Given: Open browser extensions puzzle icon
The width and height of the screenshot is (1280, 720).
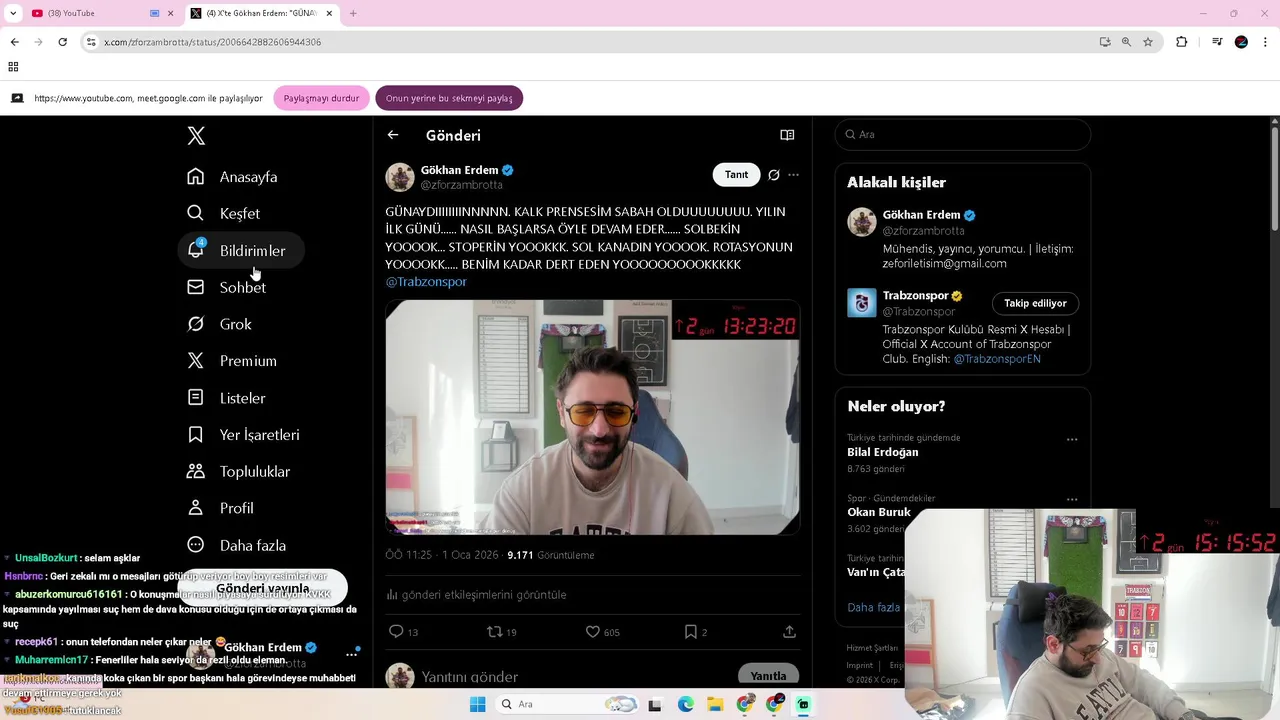Looking at the screenshot, I should pyautogui.click(x=1182, y=42).
